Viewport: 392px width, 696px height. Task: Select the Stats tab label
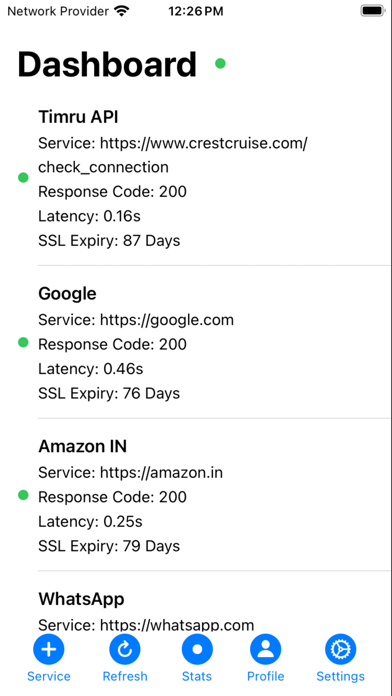(x=197, y=676)
